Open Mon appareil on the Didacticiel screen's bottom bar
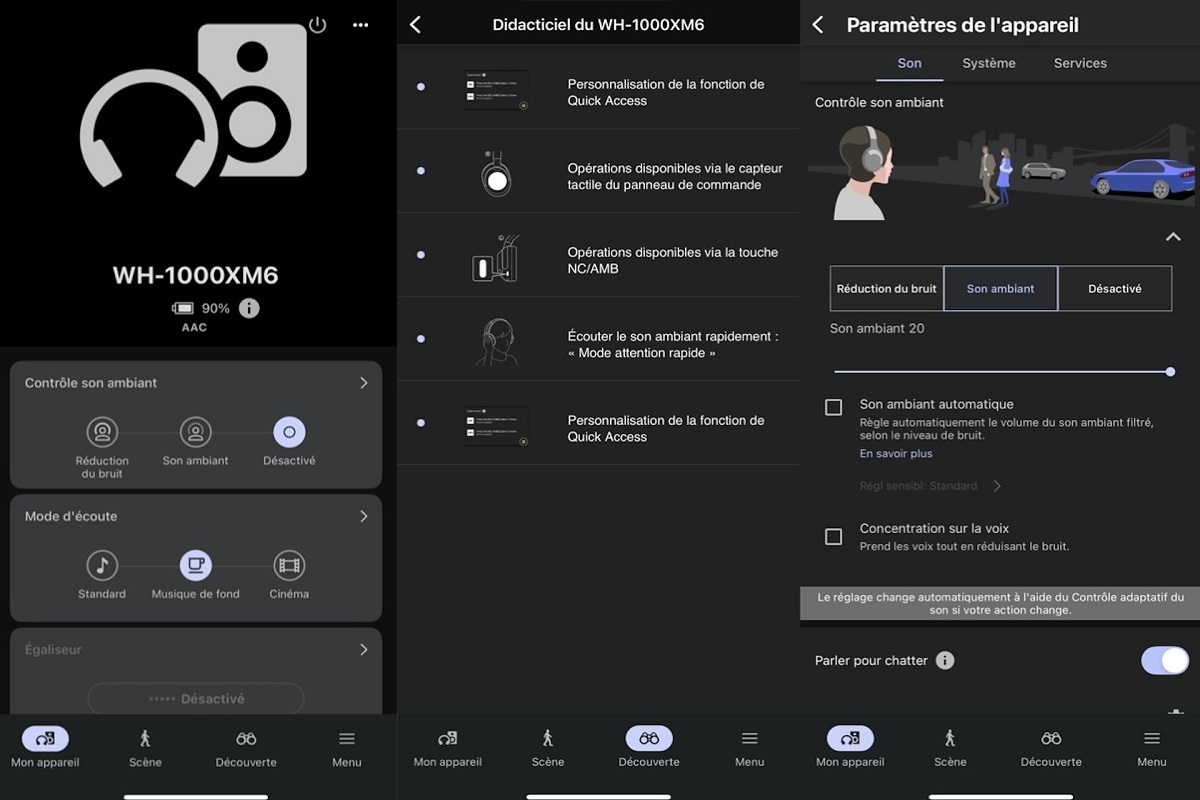Image resolution: width=1200 pixels, height=800 pixels. click(x=448, y=746)
